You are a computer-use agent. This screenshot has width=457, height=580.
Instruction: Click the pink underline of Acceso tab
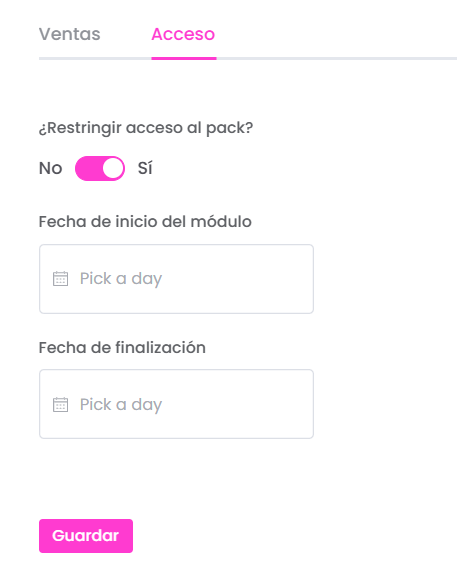tap(184, 58)
